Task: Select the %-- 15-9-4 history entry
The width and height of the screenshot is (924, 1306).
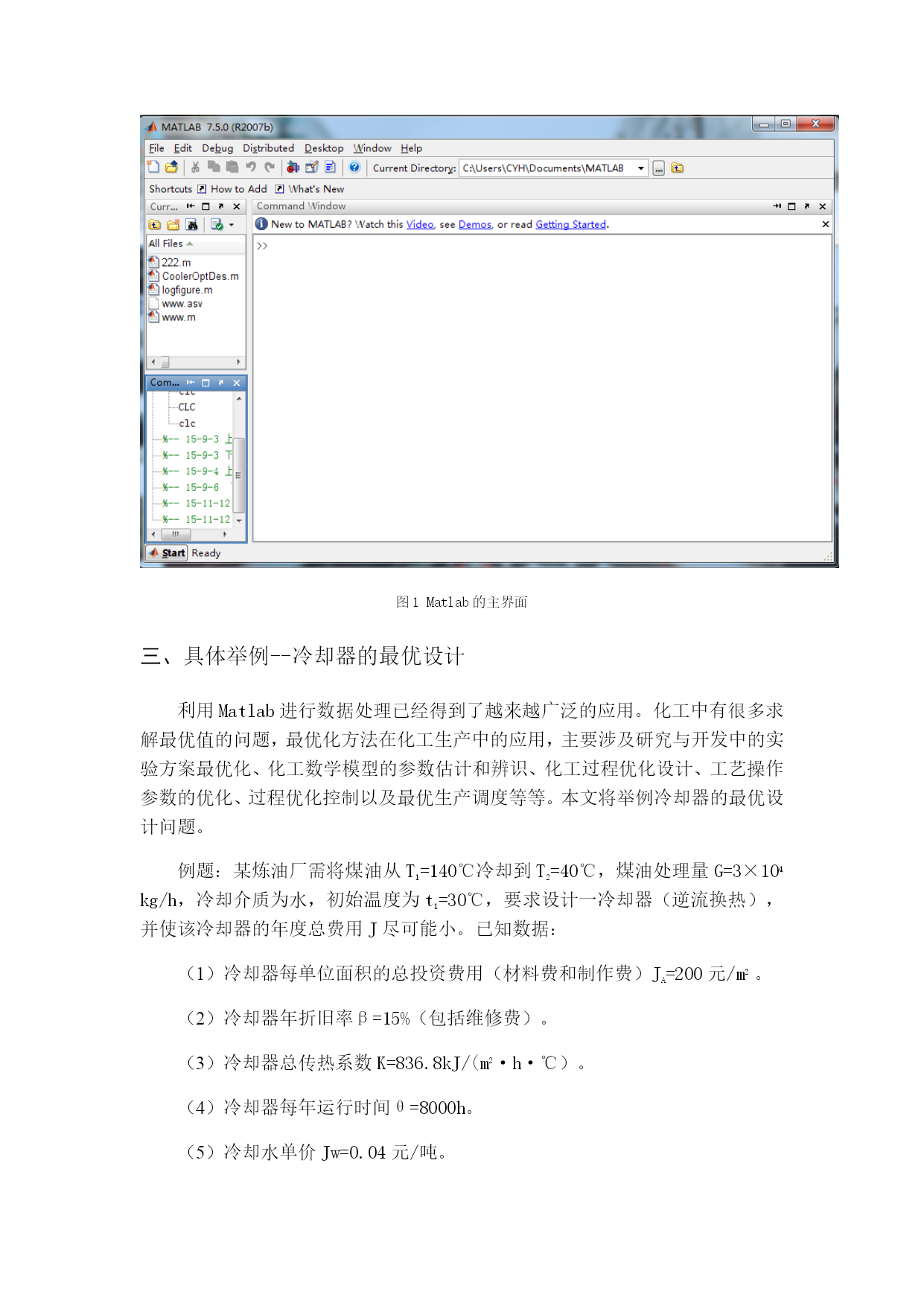Action: (198, 471)
